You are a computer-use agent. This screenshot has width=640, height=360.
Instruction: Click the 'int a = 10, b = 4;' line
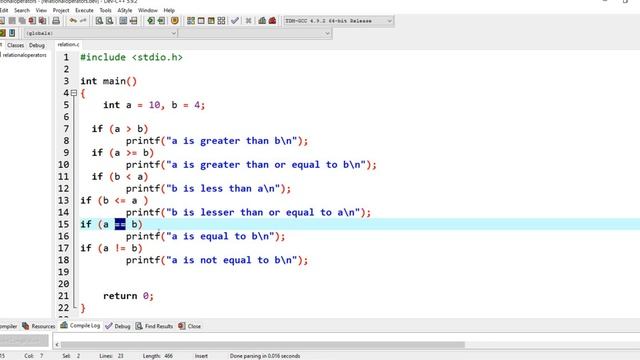[x=154, y=105]
